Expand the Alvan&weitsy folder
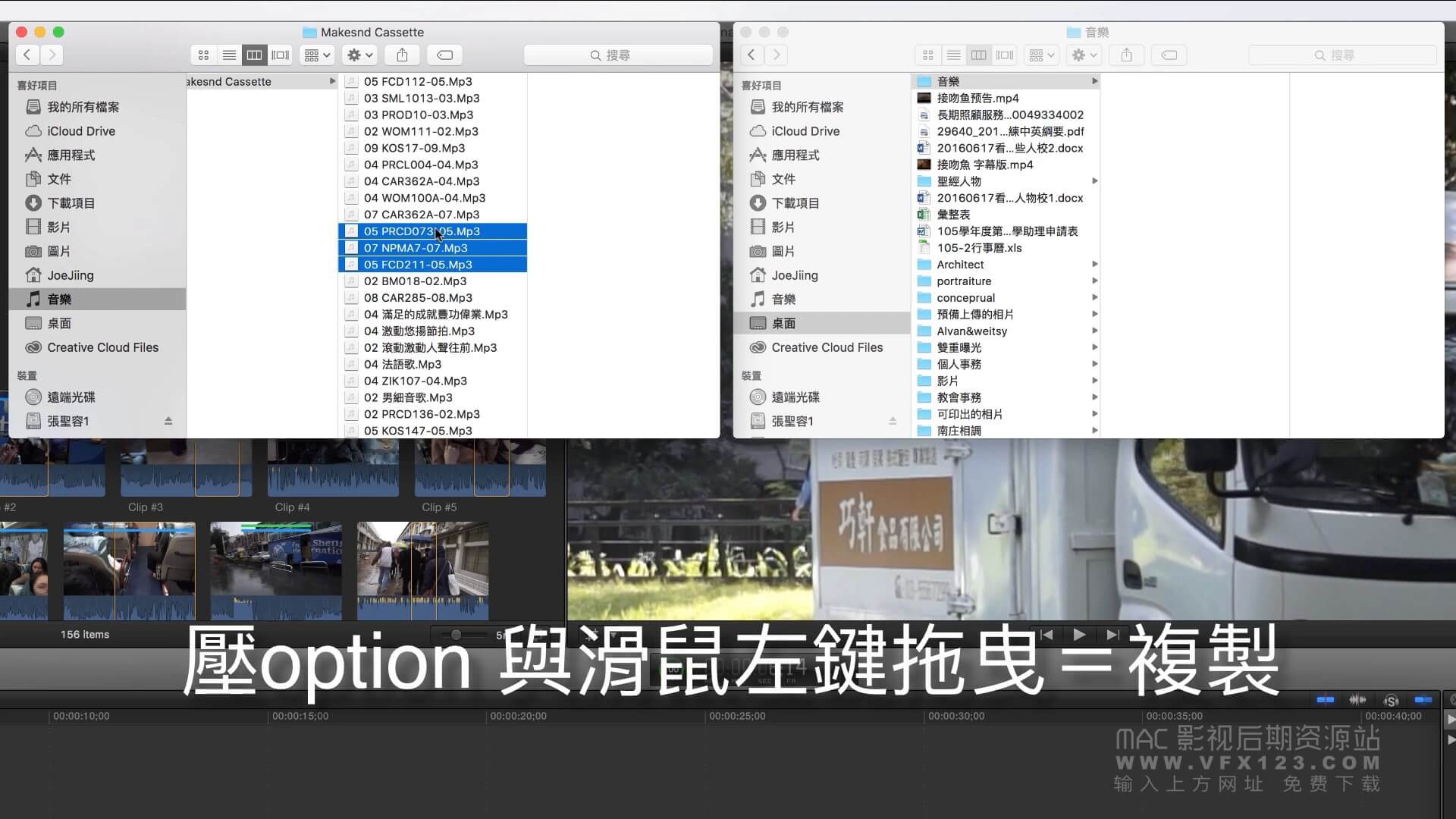Viewport: 1456px width, 819px height. pos(1094,331)
